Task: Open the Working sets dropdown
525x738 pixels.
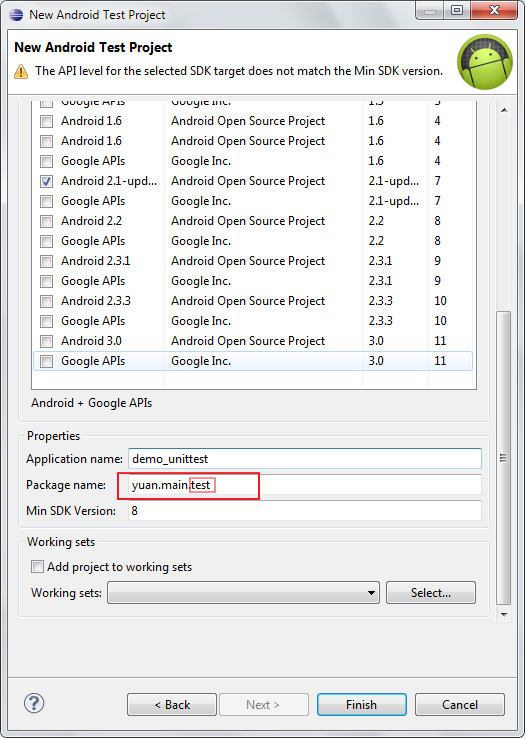Action: coord(243,593)
